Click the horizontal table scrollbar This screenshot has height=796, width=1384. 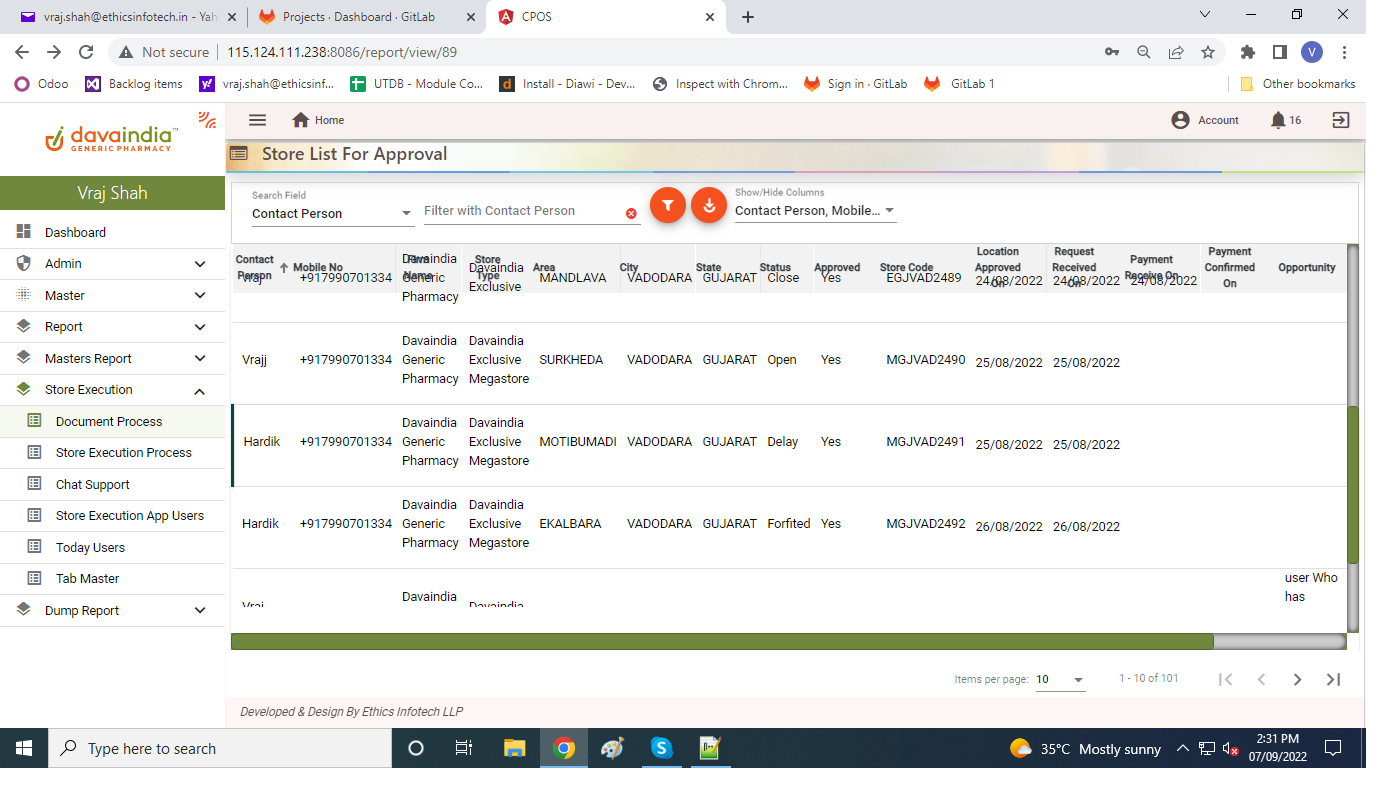pos(721,642)
